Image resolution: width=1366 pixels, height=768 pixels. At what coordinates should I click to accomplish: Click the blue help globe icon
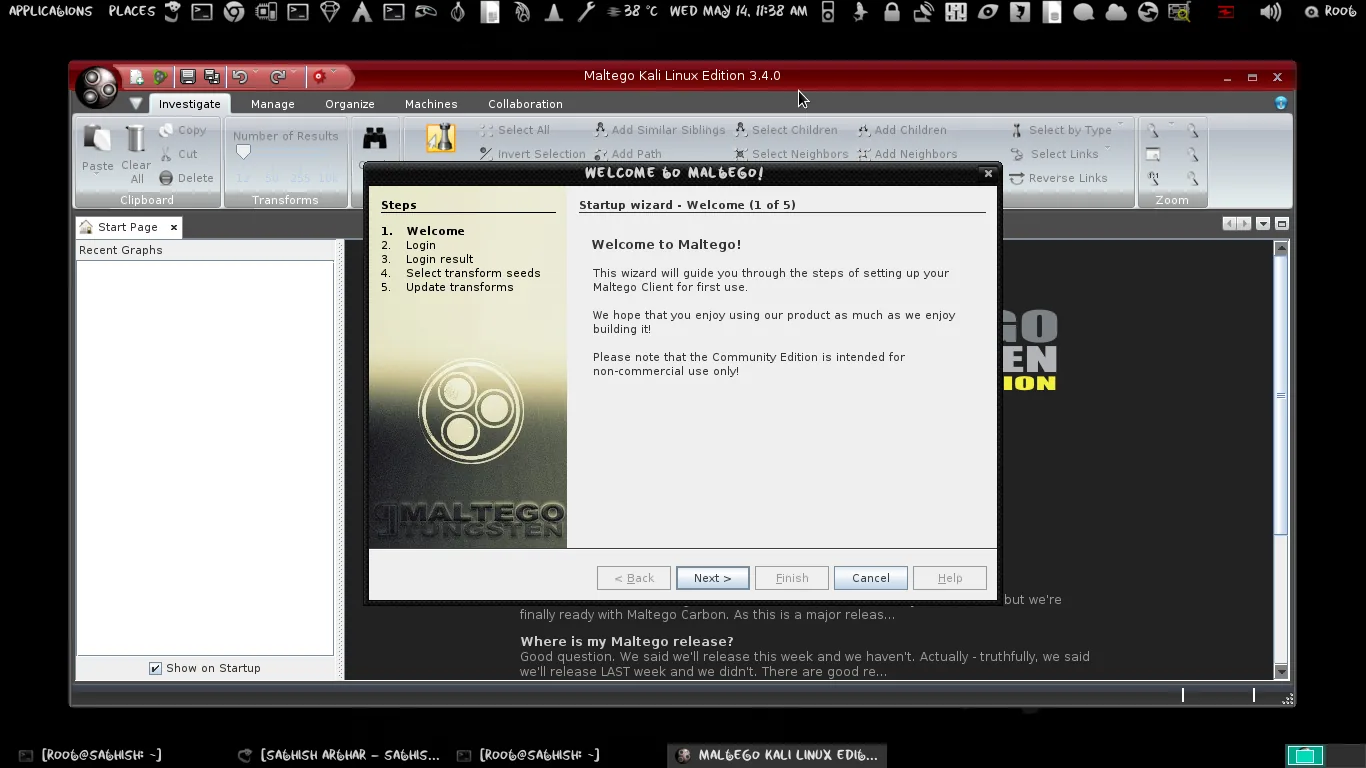click(x=1281, y=103)
